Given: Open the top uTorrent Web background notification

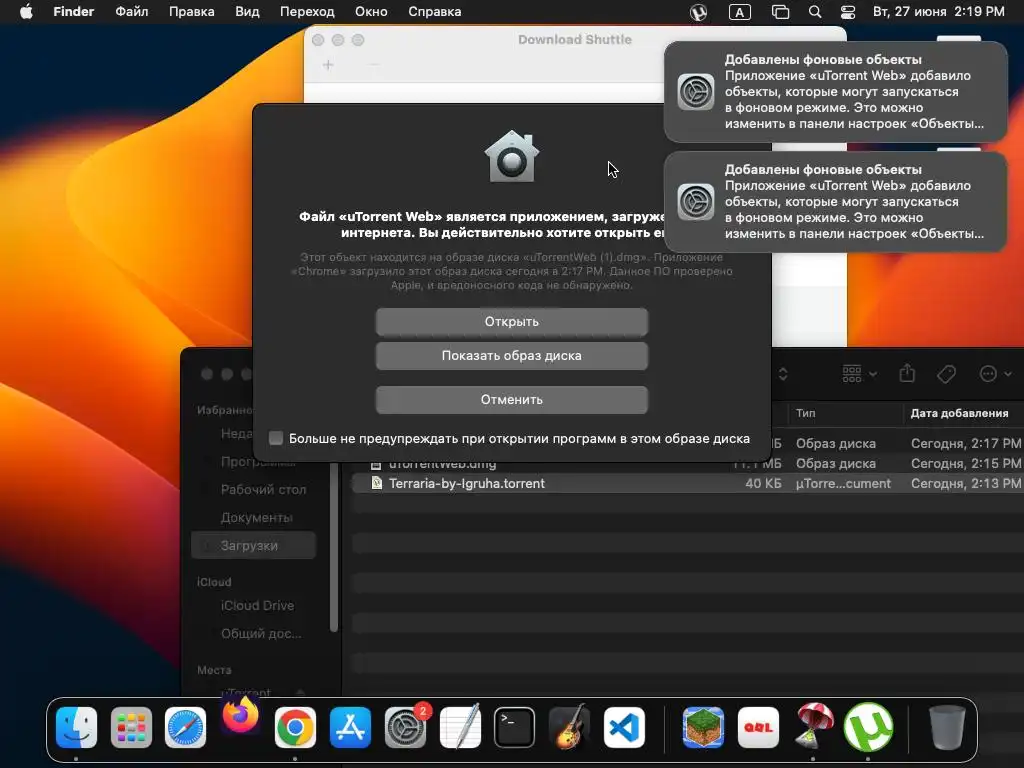Looking at the screenshot, I should point(835,91).
